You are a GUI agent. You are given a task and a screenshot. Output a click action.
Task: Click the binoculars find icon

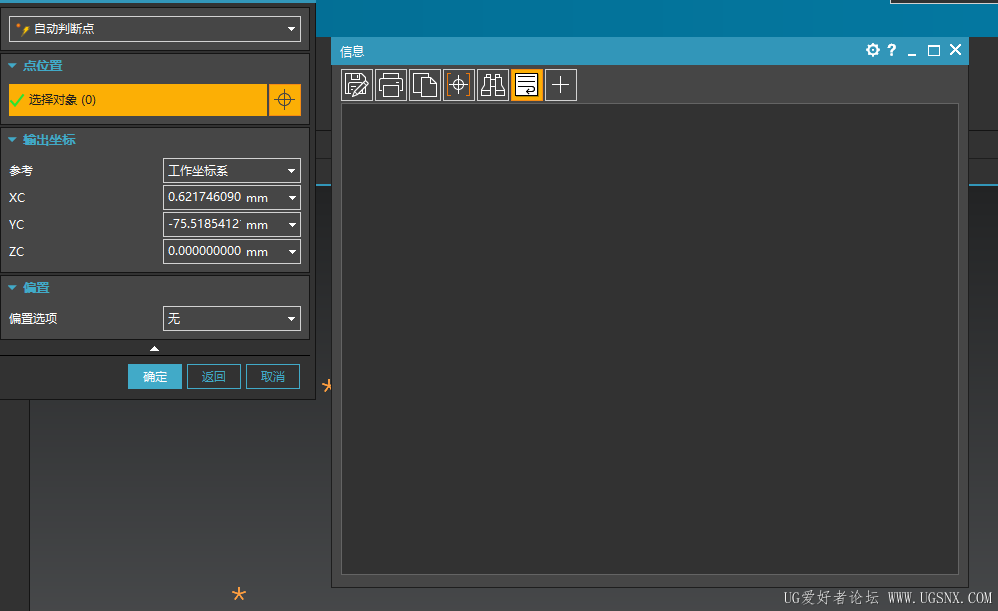click(x=493, y=85)
